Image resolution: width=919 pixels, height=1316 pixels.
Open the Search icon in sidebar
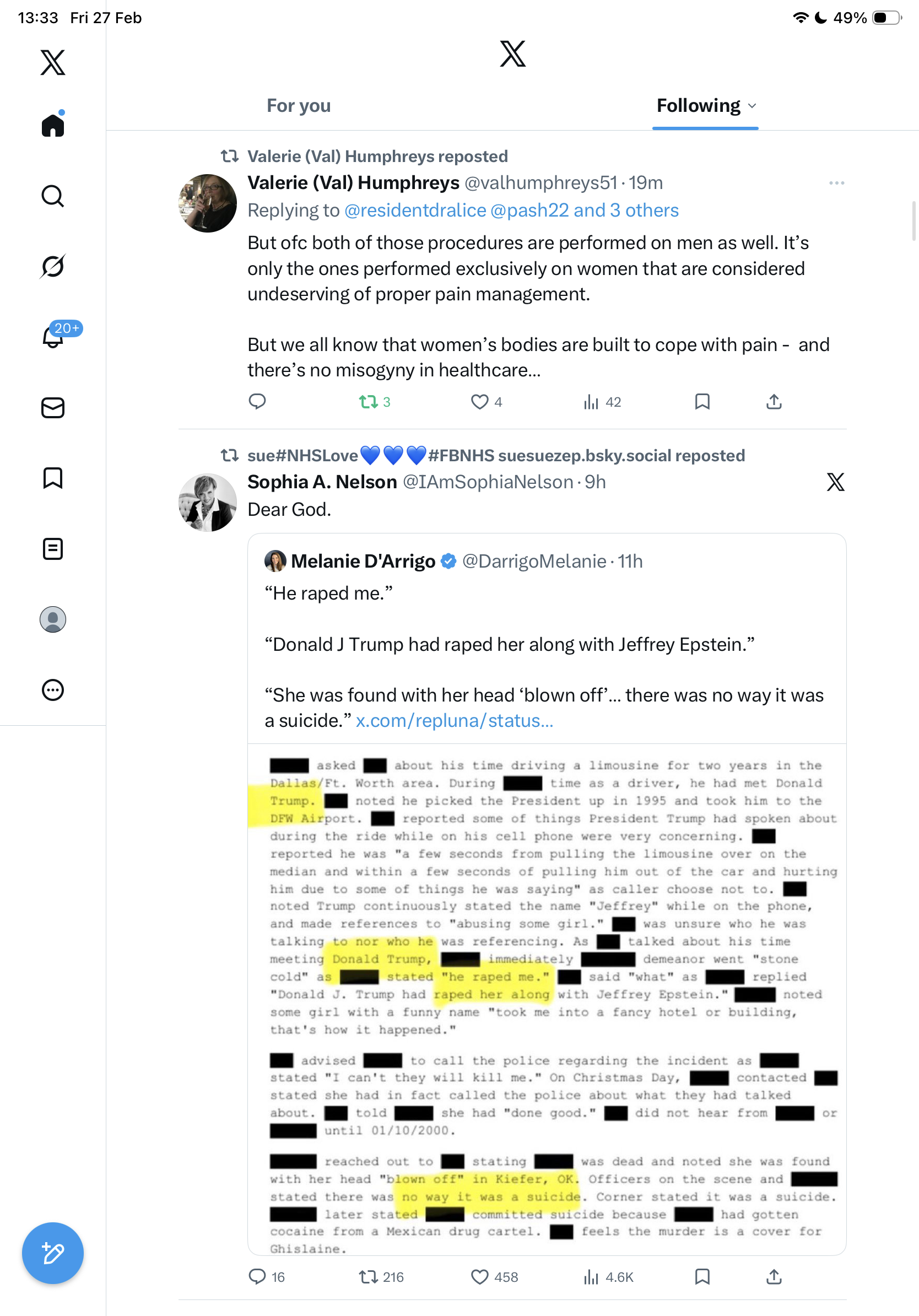point(53,196)
